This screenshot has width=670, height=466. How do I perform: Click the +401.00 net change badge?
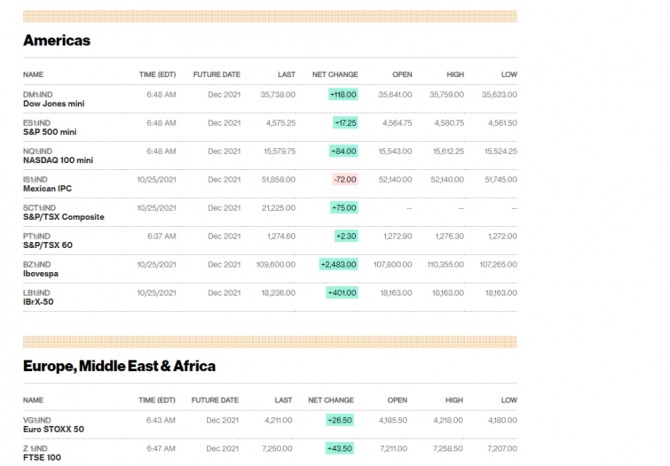point(342,293)
